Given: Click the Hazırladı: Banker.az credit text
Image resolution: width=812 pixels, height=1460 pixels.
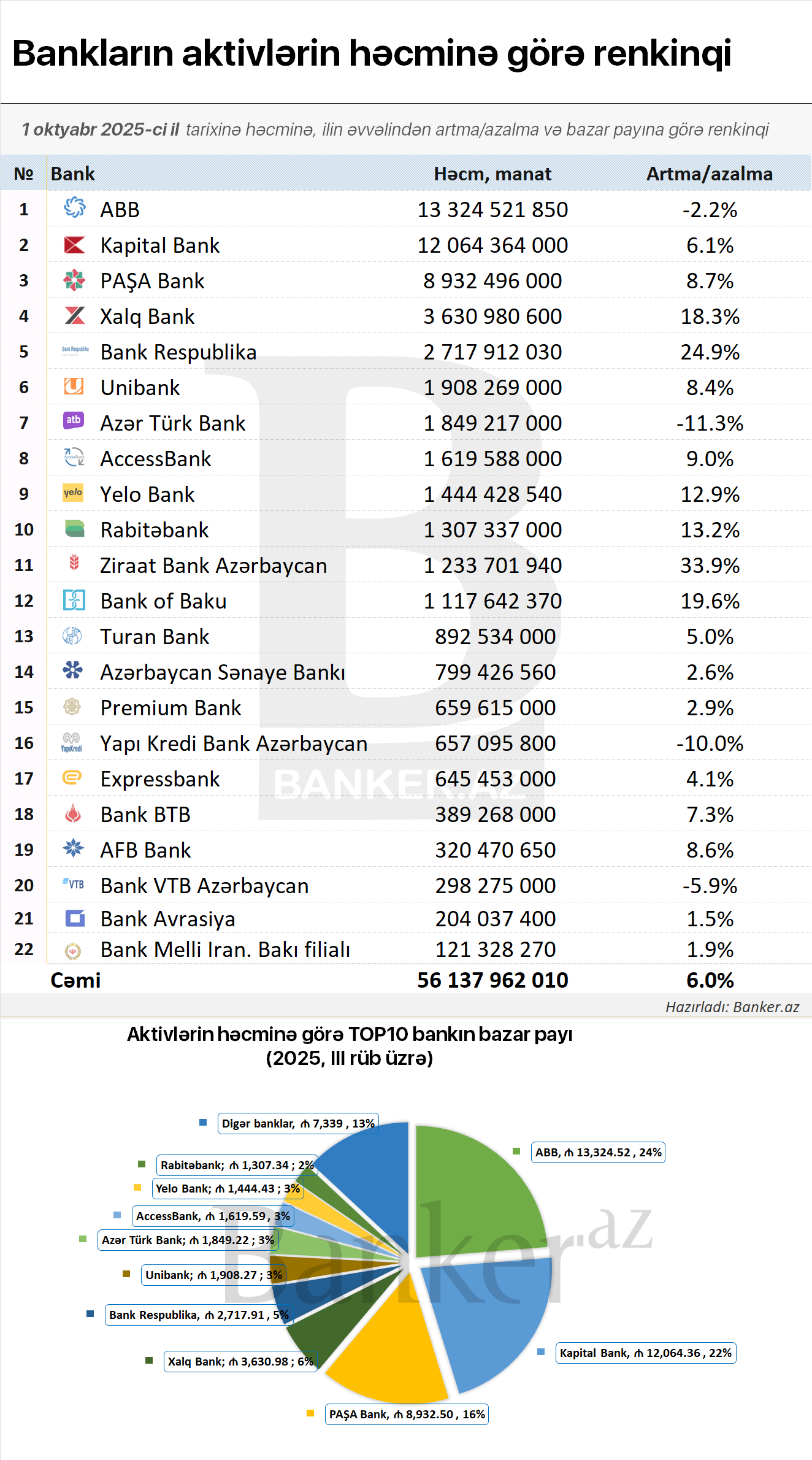Looking at the screenshot, I should point(732,1007).
